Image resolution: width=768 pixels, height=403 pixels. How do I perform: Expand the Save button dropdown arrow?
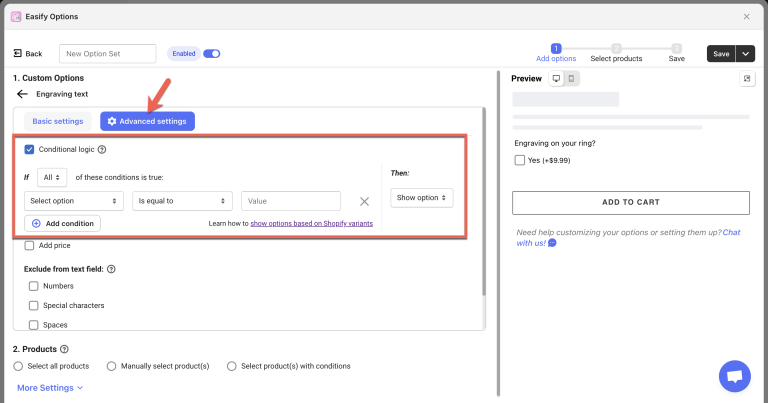point(745,54)
